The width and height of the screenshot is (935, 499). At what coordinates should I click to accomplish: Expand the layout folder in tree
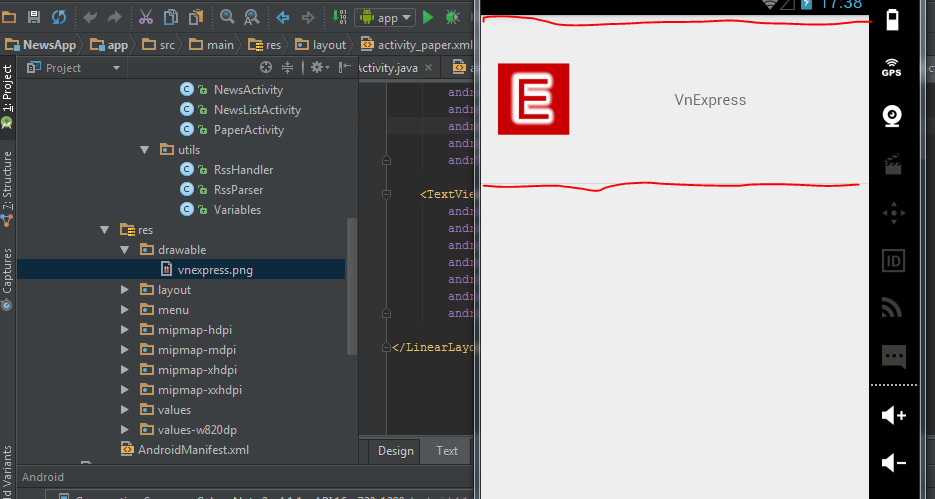tap(125, 290)
